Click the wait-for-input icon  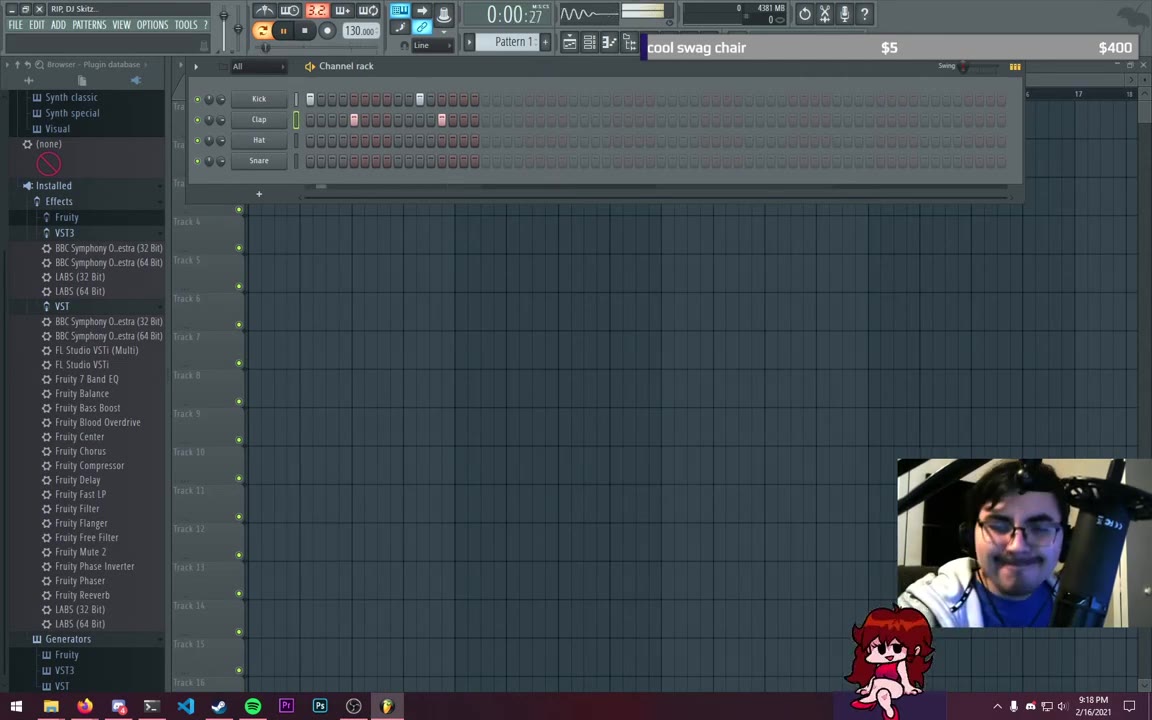(290, 11)
